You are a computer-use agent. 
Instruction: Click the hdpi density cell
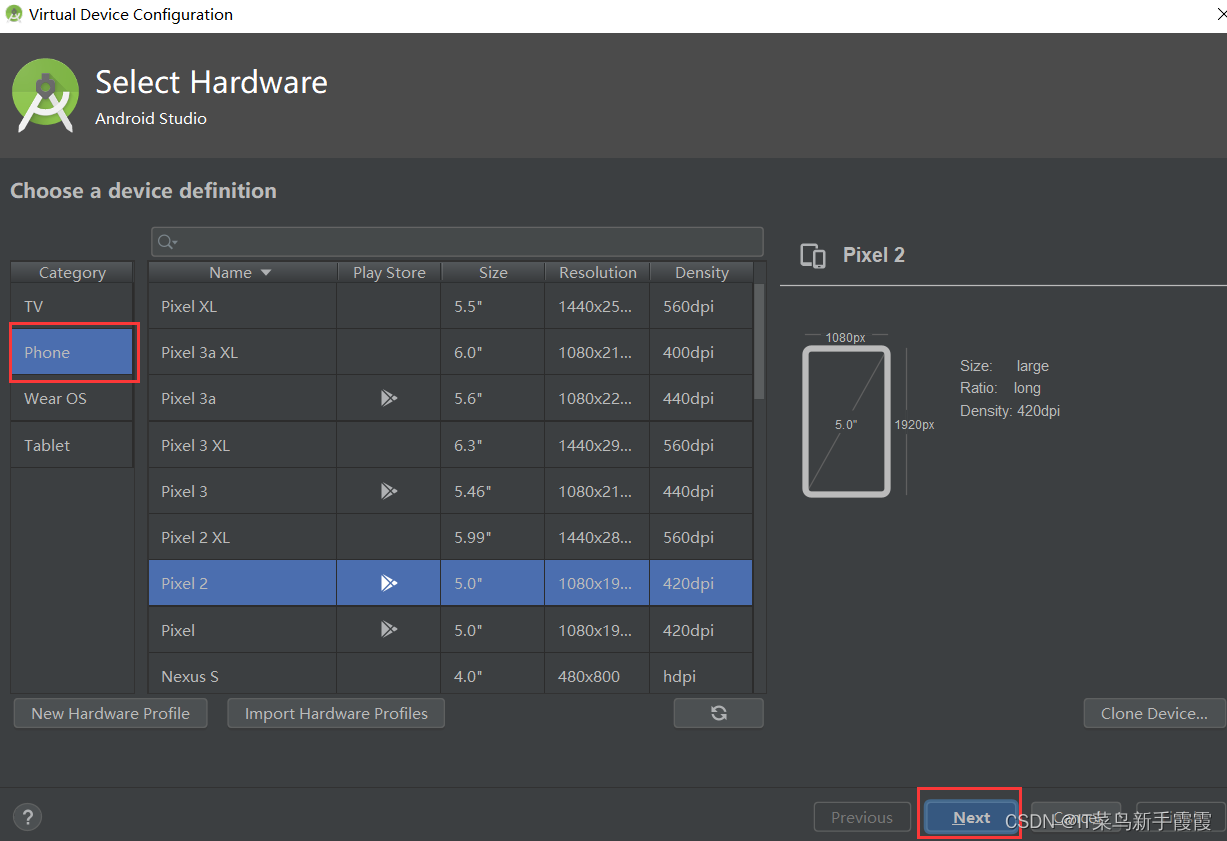pos(702,675)
